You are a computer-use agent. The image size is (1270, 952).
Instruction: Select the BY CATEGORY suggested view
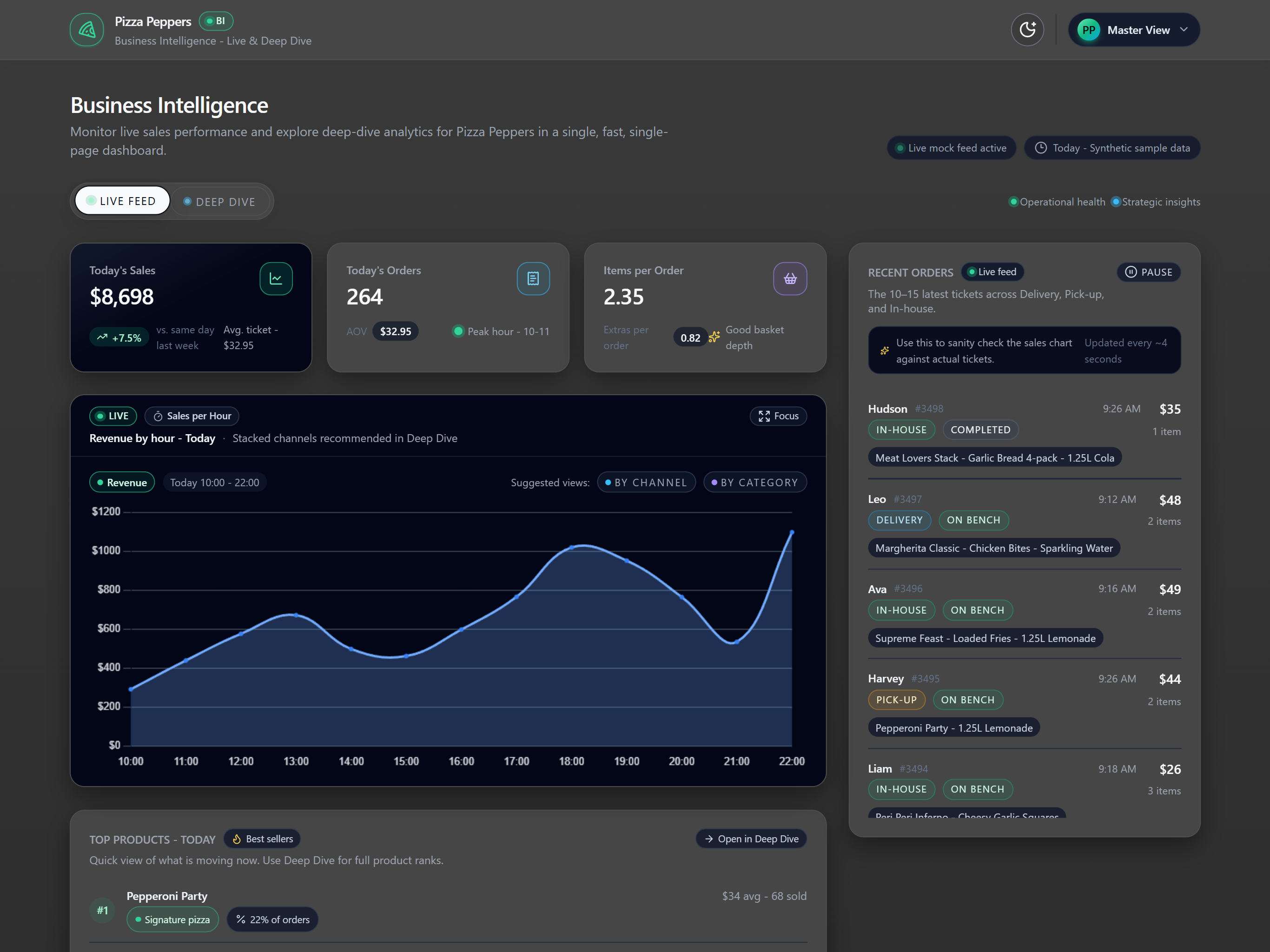(754, 483)
